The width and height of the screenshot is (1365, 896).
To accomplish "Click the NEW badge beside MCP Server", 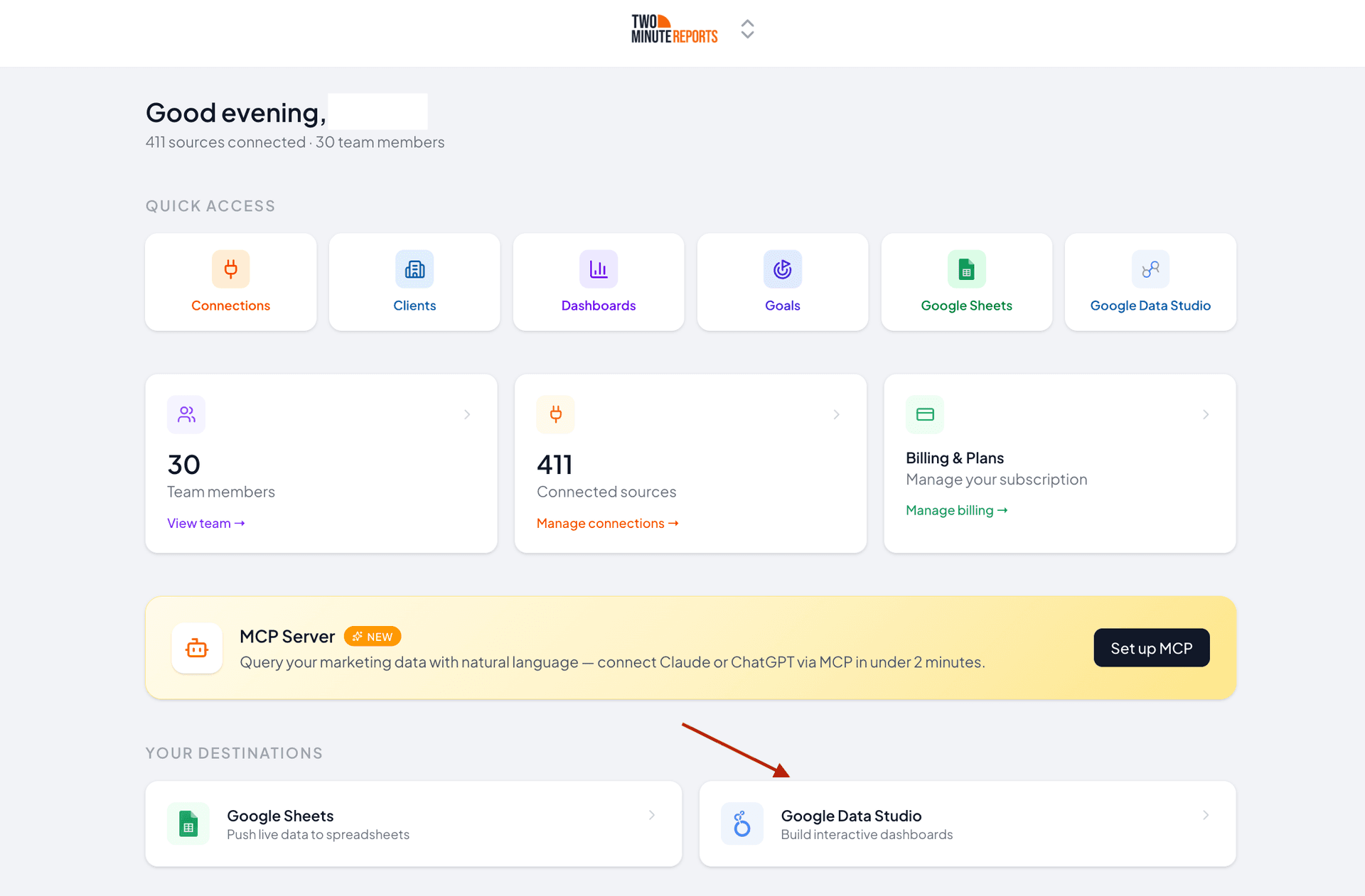I will point(373,637).
